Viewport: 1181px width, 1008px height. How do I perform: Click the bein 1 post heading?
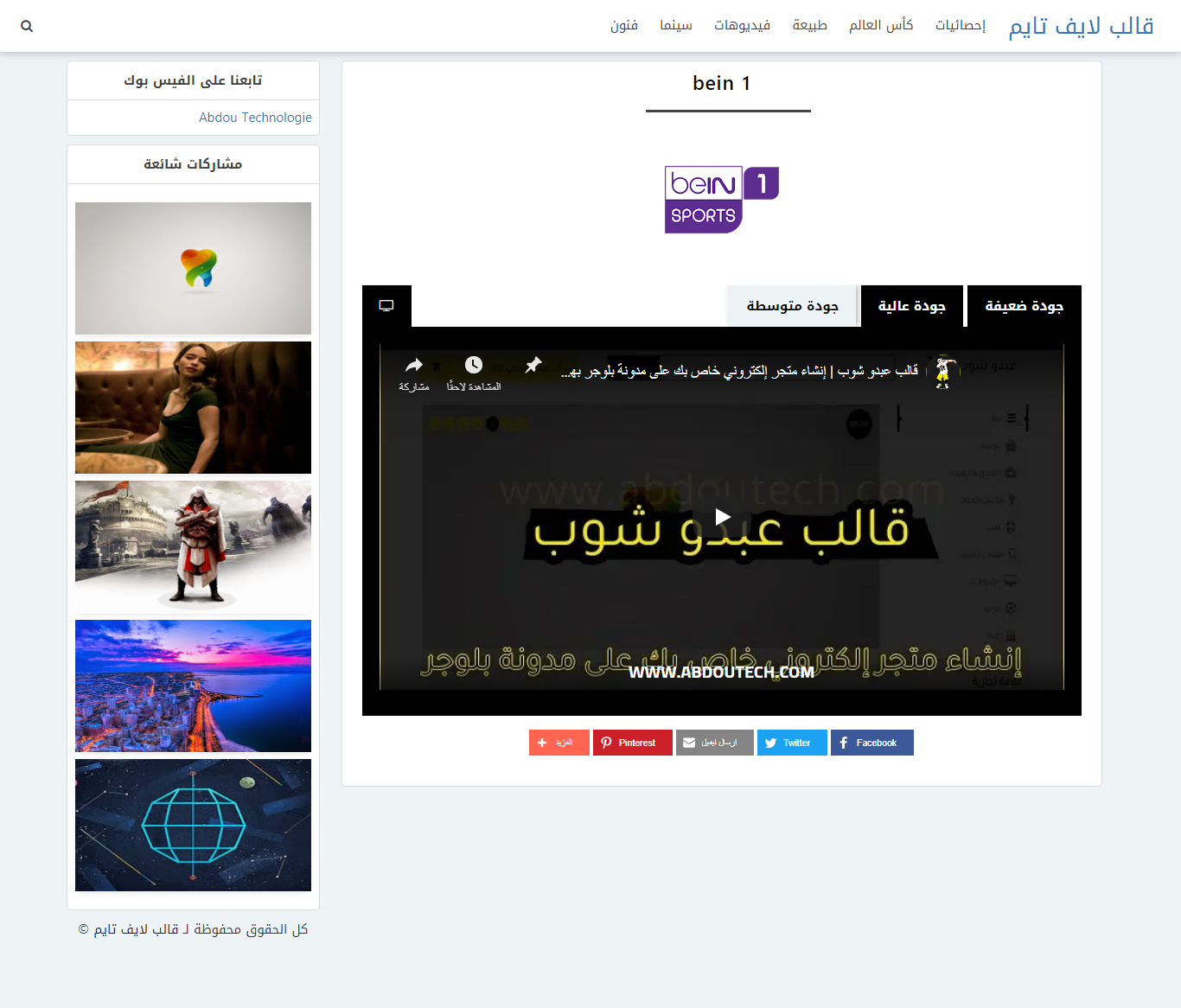tap(722, 83)
